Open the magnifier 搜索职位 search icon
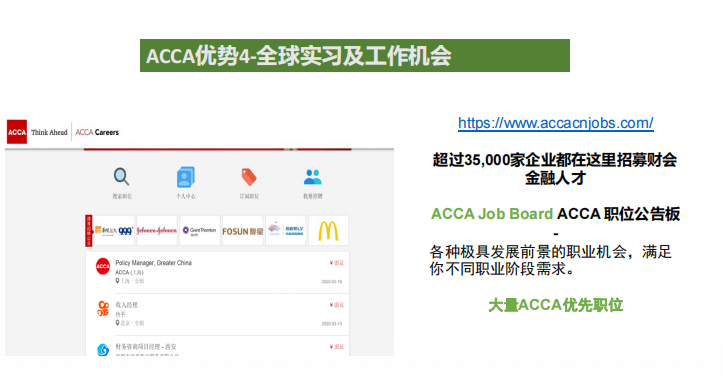Viewport: 723px width, 380px height. (x=121, y=177)
